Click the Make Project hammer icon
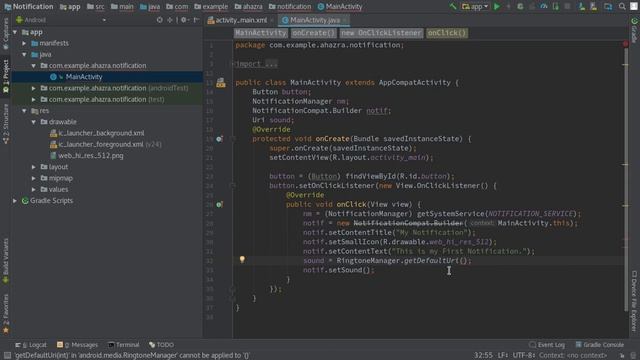Viewport: 640px width, 360px height. [453, 7]
